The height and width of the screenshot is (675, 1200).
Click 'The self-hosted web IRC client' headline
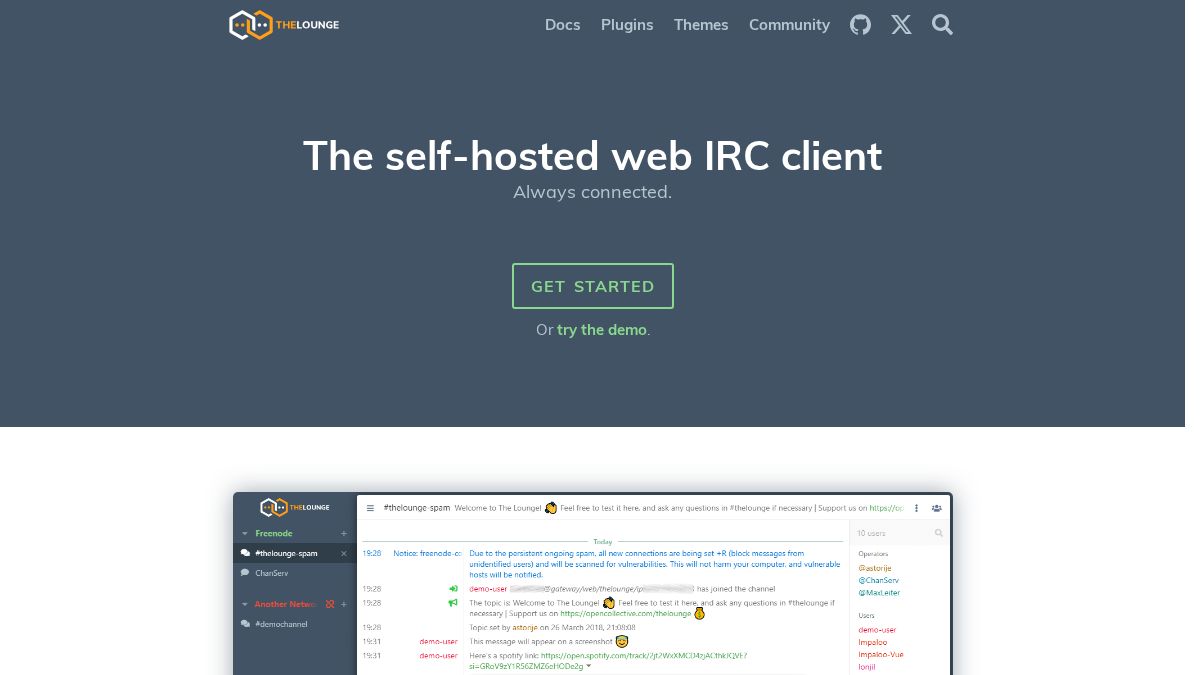tap(593, 156)
